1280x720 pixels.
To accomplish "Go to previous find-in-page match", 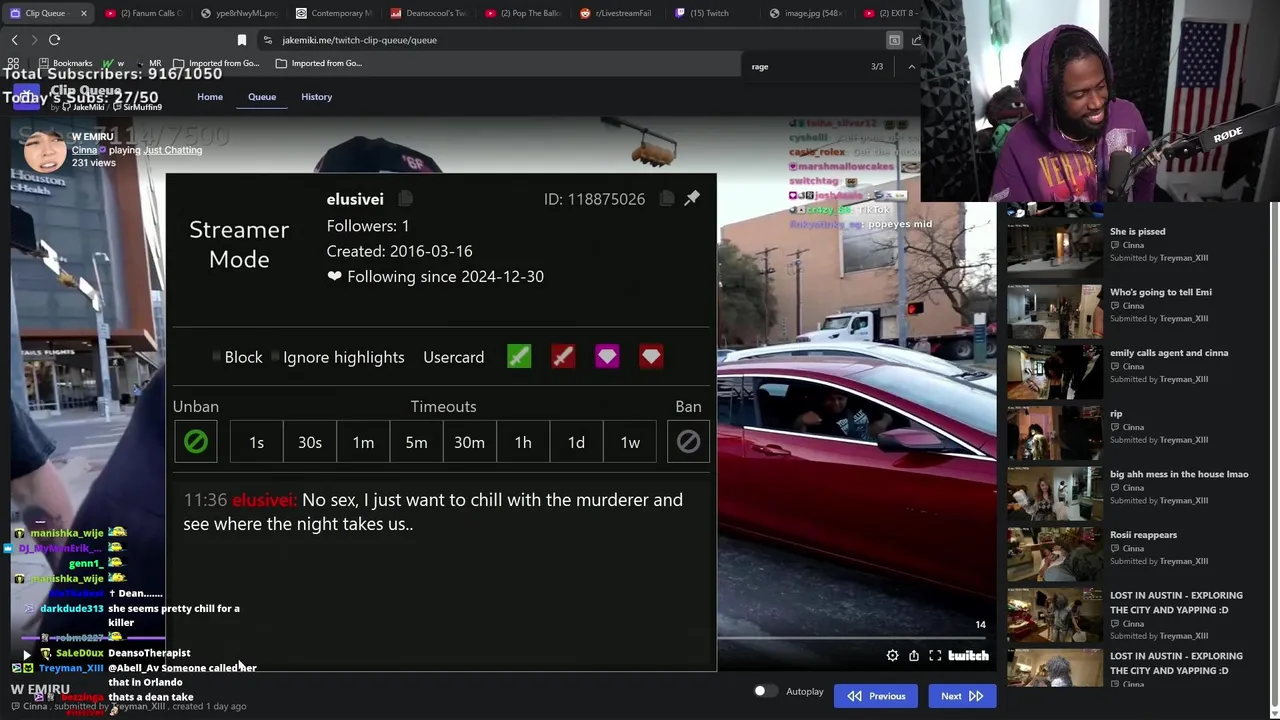I will [911, 67].
